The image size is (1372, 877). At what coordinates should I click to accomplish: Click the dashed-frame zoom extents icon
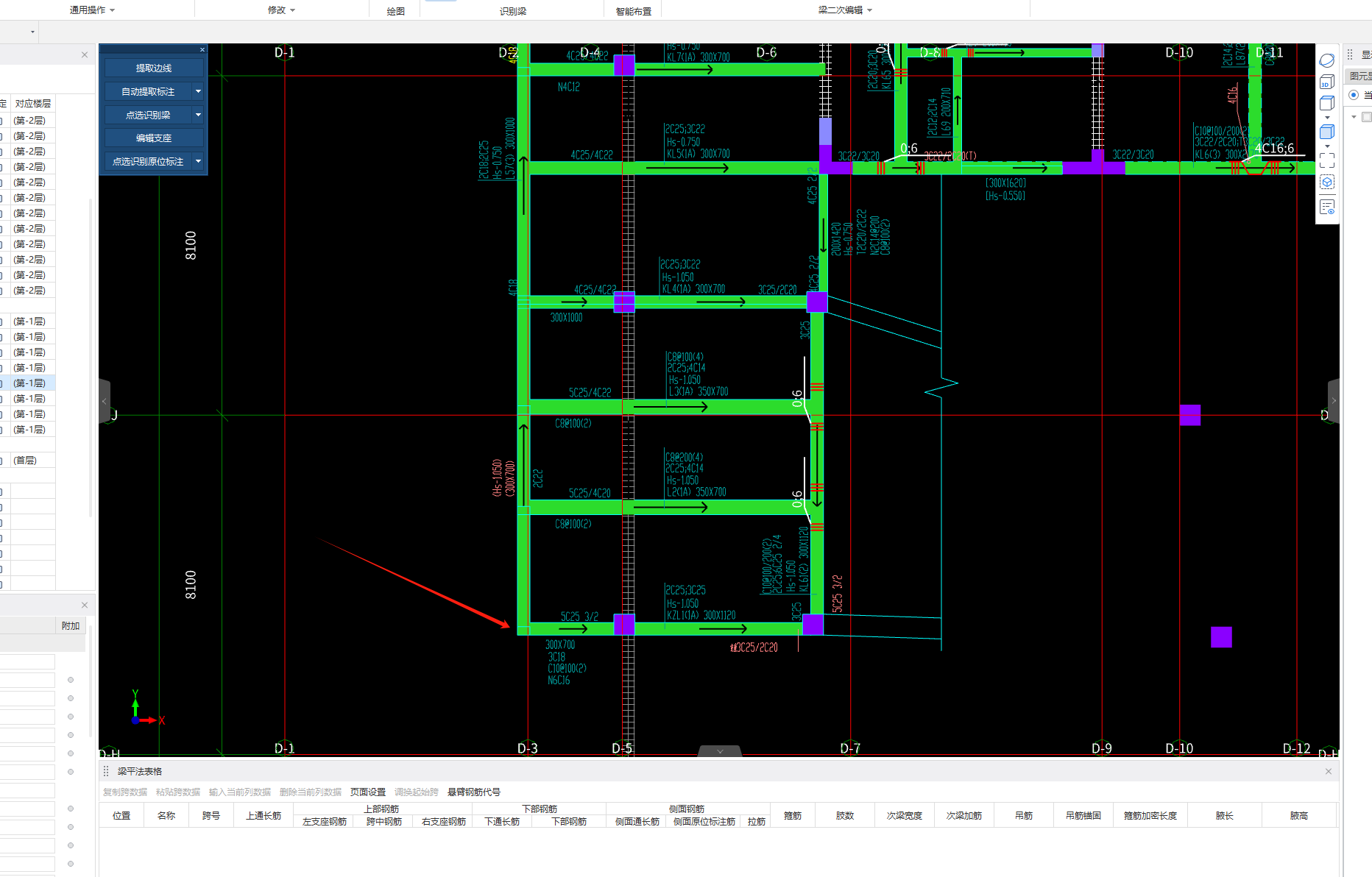click(1327, 160)
